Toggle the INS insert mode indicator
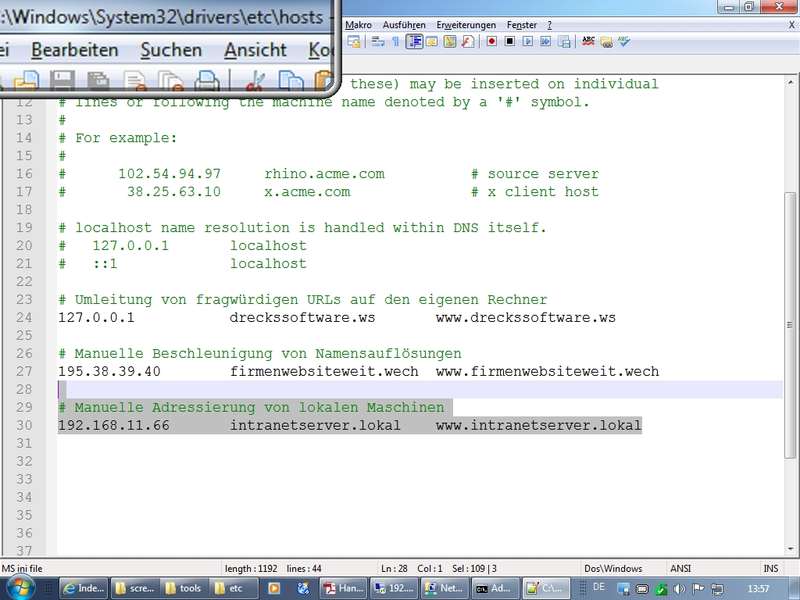The width and height of the screenshot is (800, 600). 770,568
